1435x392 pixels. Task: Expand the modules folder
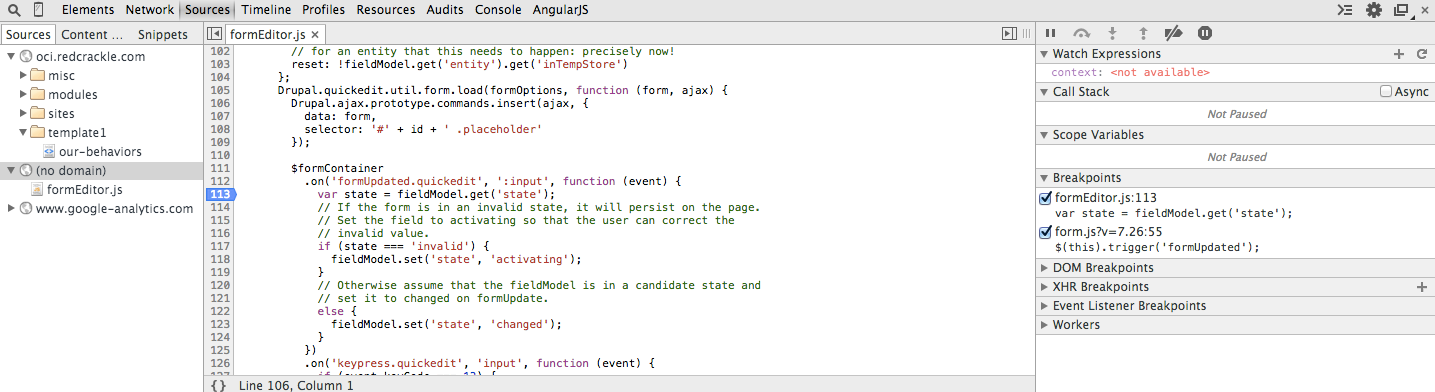(x=24, y=95)
